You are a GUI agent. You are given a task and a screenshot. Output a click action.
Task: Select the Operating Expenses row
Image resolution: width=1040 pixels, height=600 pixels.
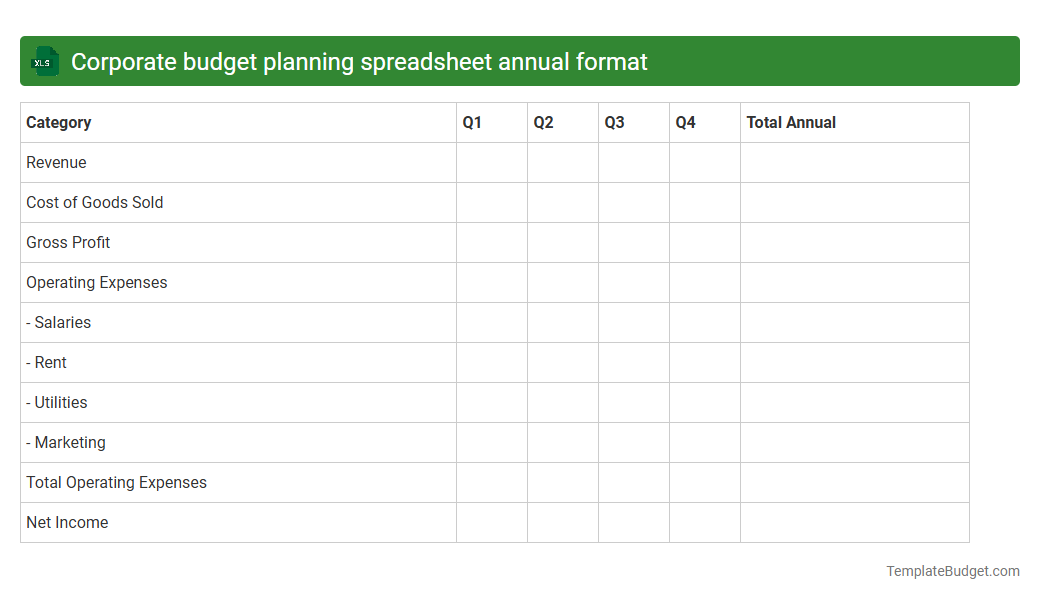(x=96, y=282)
